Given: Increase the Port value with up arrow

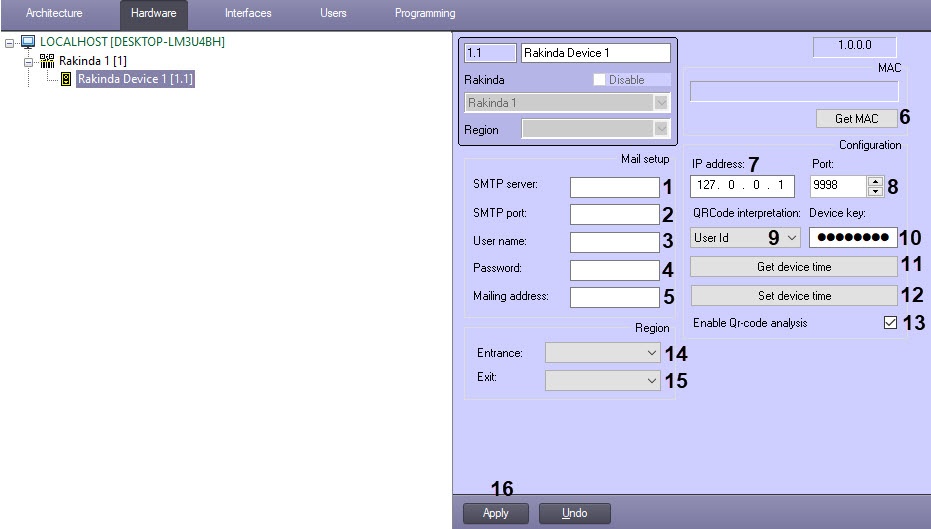Looking at the screenshot, I should pos(877,181).
